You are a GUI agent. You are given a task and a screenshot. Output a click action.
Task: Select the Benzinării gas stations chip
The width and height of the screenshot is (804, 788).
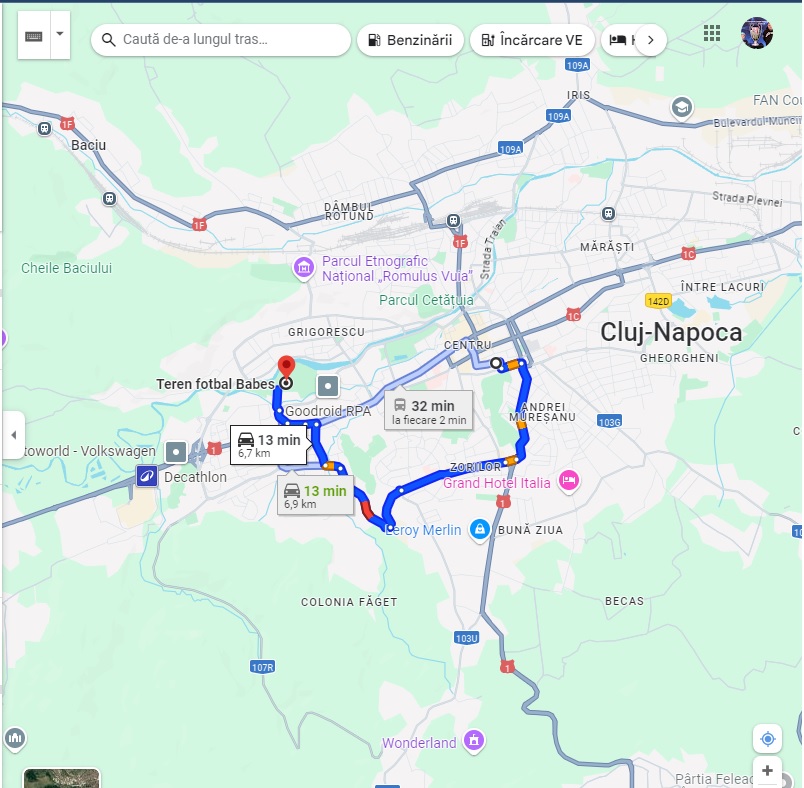pos(410,40)
